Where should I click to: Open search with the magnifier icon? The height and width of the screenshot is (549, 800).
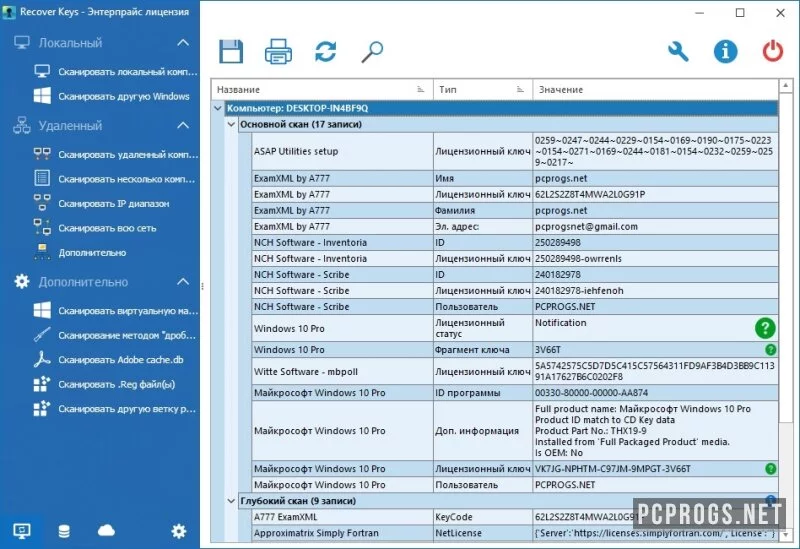point(372,52)
